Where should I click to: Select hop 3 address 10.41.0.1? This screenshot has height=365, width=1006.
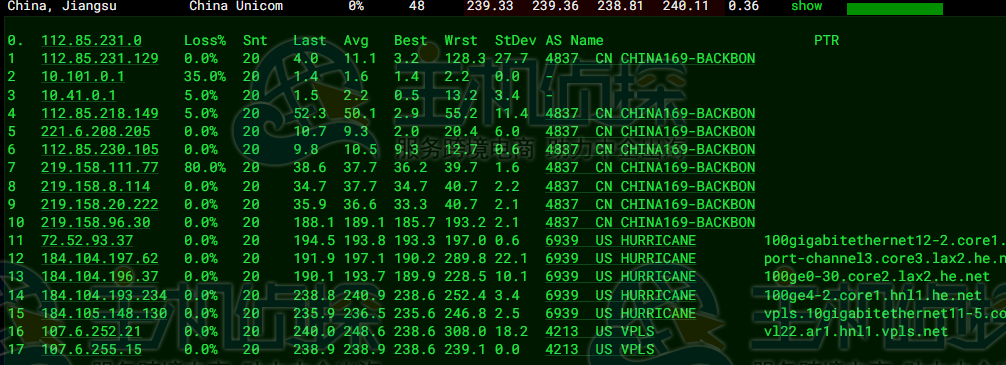pyautogui.click(x=79, y=95)
